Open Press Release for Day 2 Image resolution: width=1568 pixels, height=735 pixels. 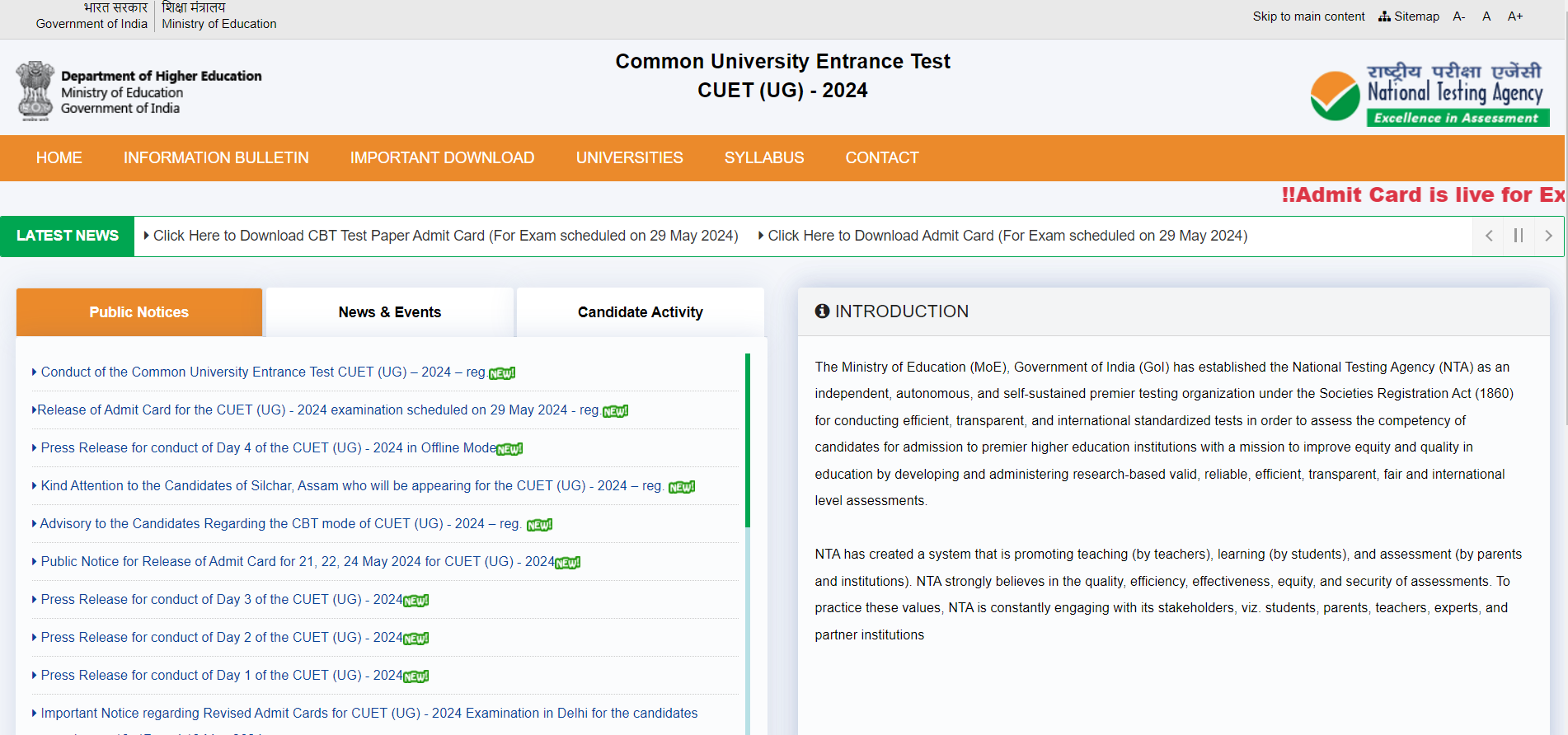coord(222,638)
